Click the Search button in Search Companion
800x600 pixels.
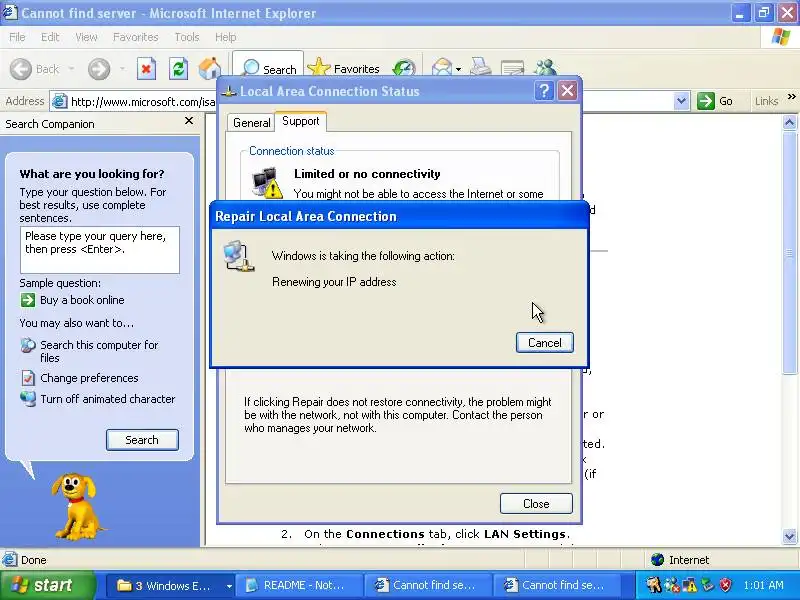[142, 440]
